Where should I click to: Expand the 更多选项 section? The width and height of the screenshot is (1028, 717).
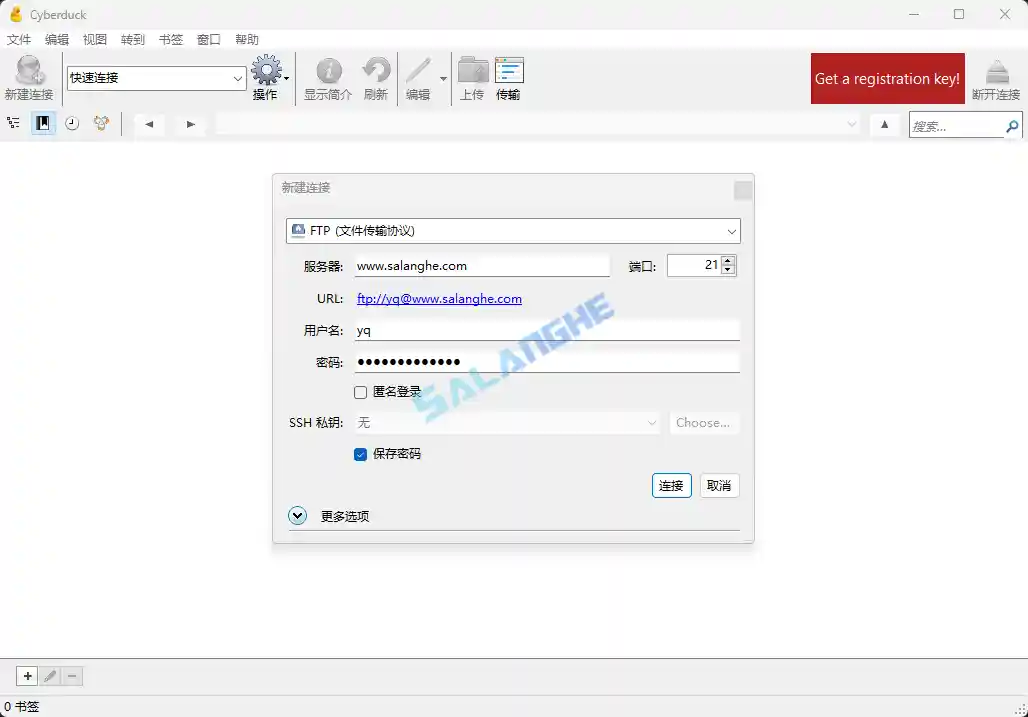tap(297, 515)
